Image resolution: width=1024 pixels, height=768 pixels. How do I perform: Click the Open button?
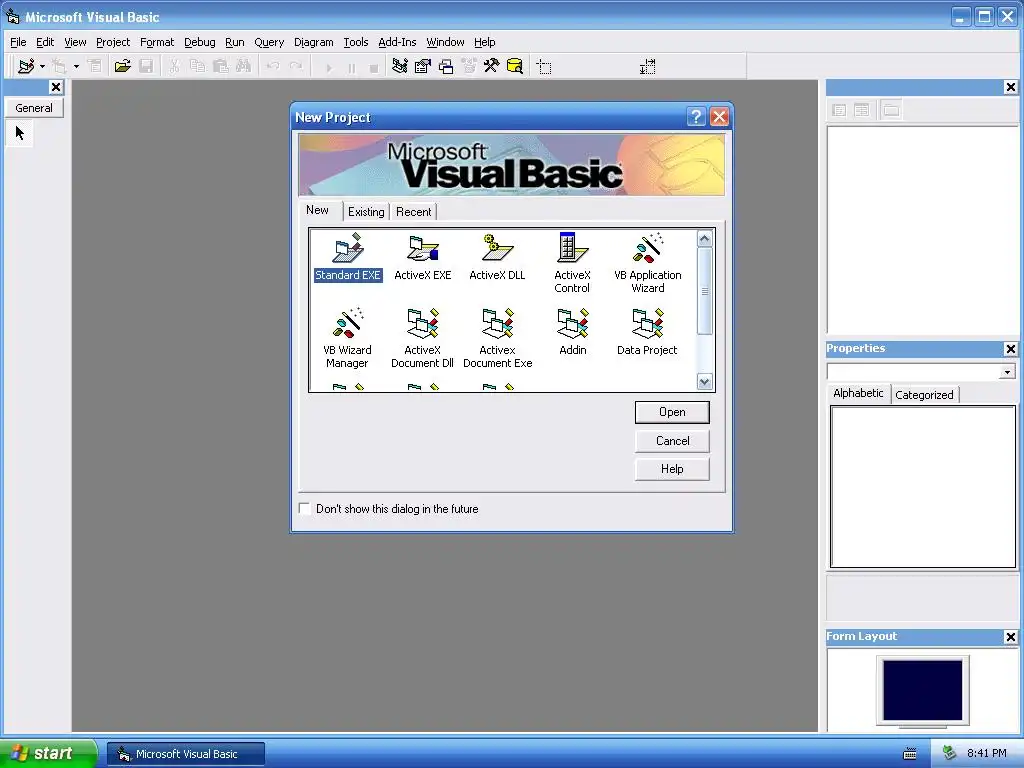point(672,412)
